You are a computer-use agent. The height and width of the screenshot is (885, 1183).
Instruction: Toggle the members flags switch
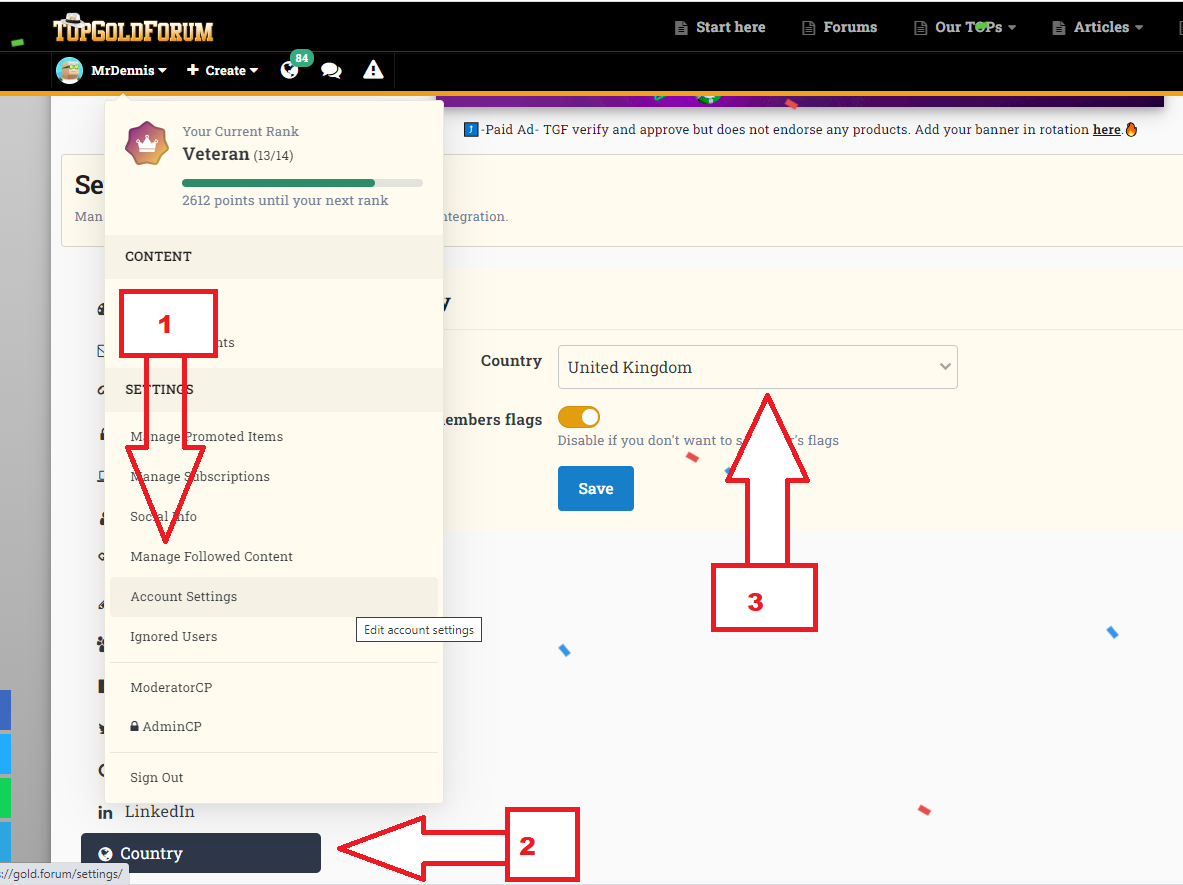point(579,417)
